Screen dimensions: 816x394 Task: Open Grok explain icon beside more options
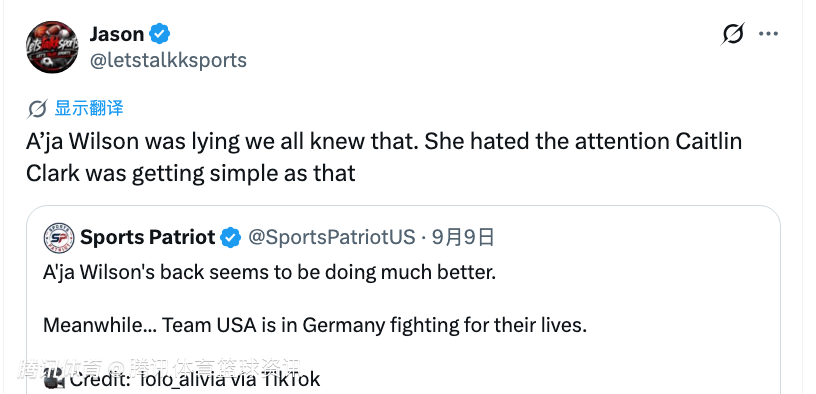(x=733, y=34)
